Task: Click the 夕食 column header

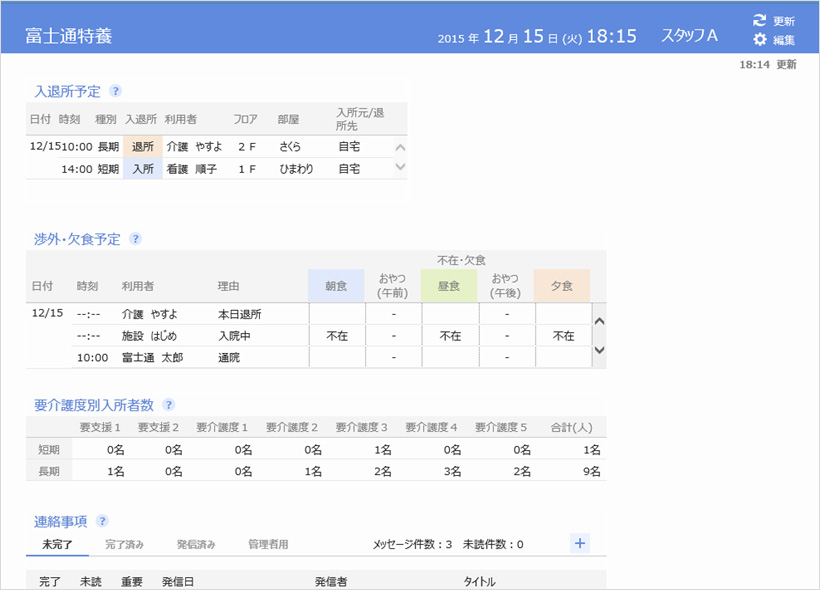Action: [562, 285]
